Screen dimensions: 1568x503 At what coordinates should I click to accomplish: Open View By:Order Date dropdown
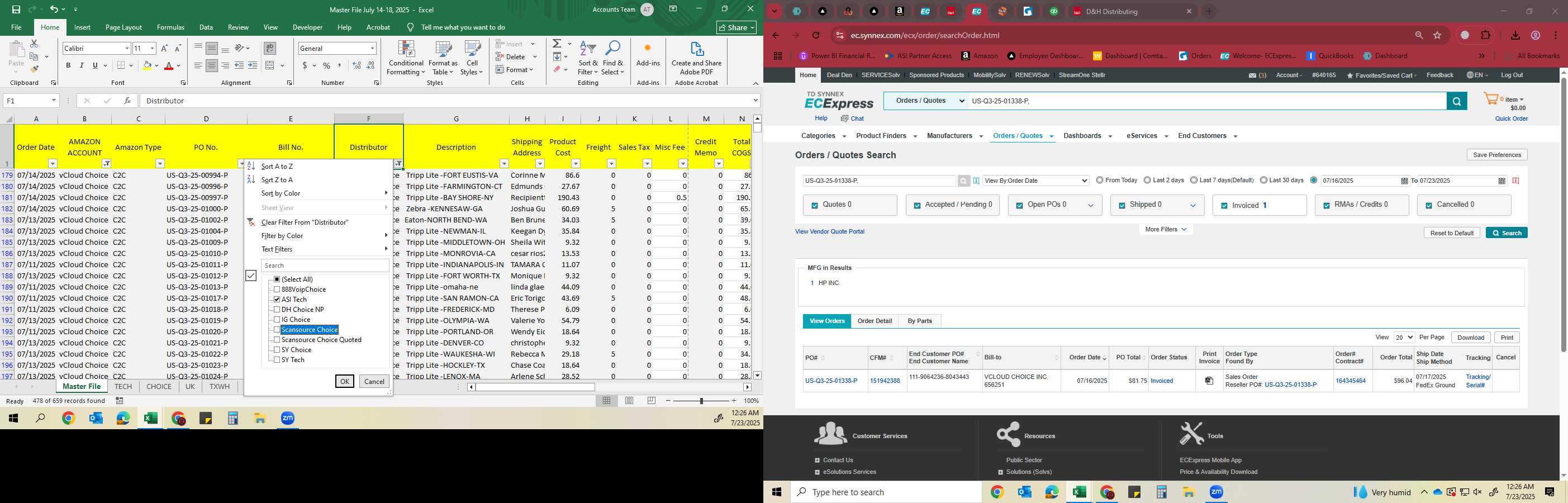pyautogui.click(x=1035, y=181)
